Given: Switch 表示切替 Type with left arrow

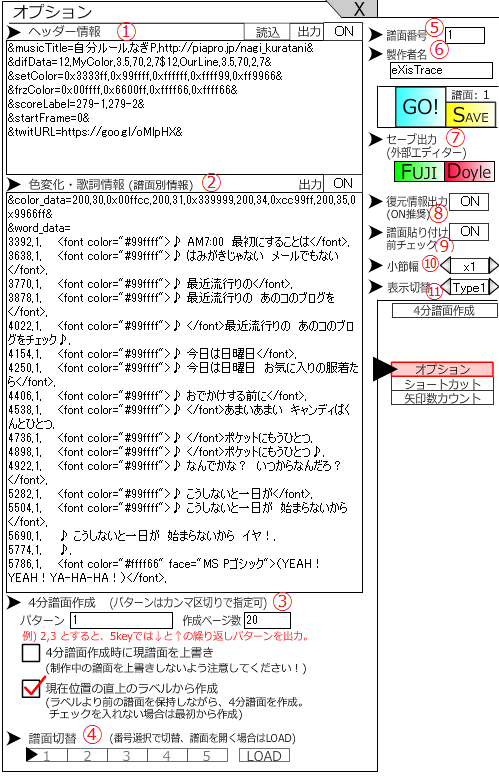Looking at the screenshot, I should tap(446, 287).
